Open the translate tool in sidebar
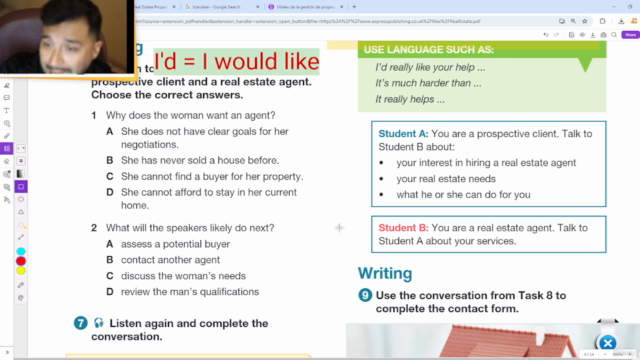 pyautogui.click(x=7, y=200)
